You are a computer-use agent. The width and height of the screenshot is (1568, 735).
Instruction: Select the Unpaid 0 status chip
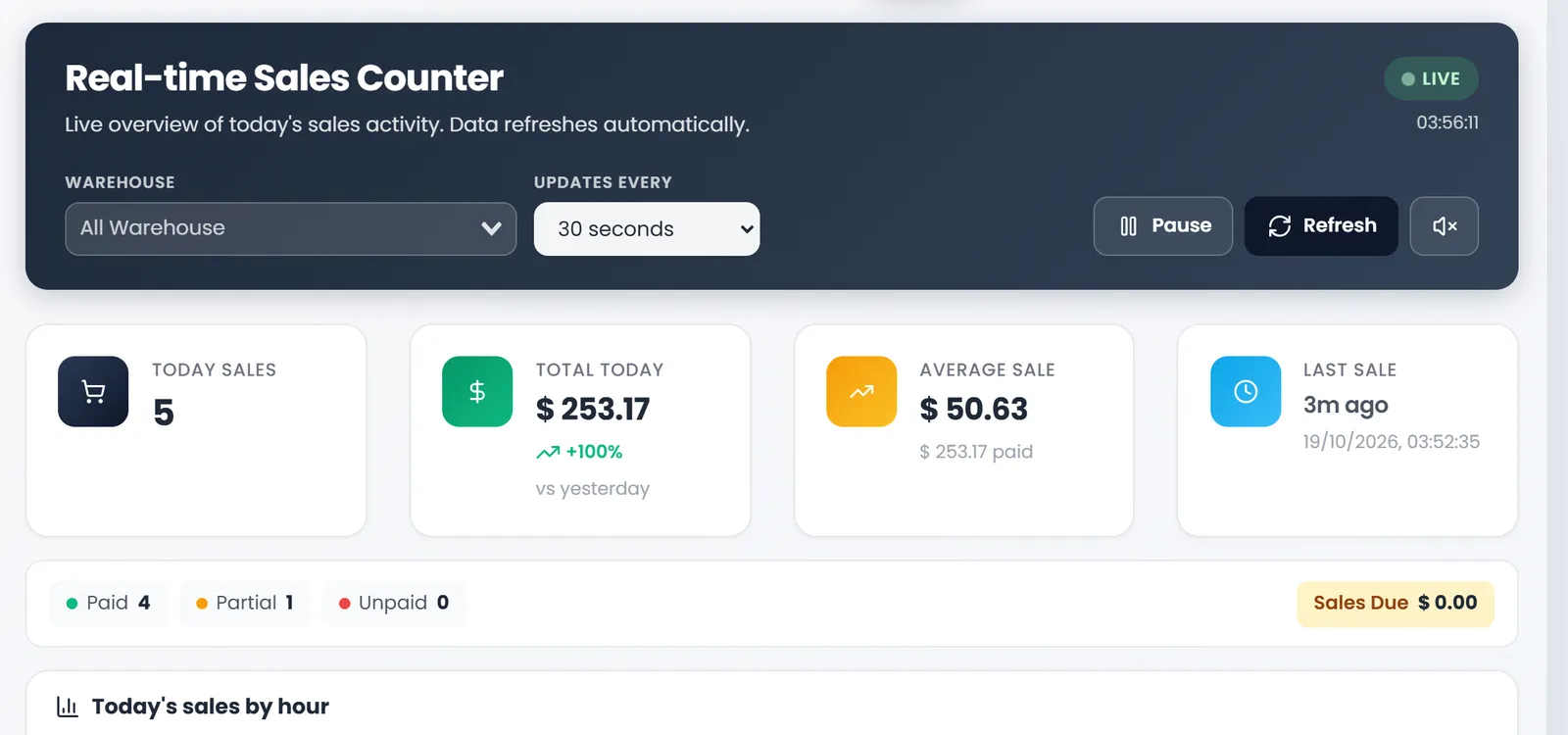click(394, 603)
